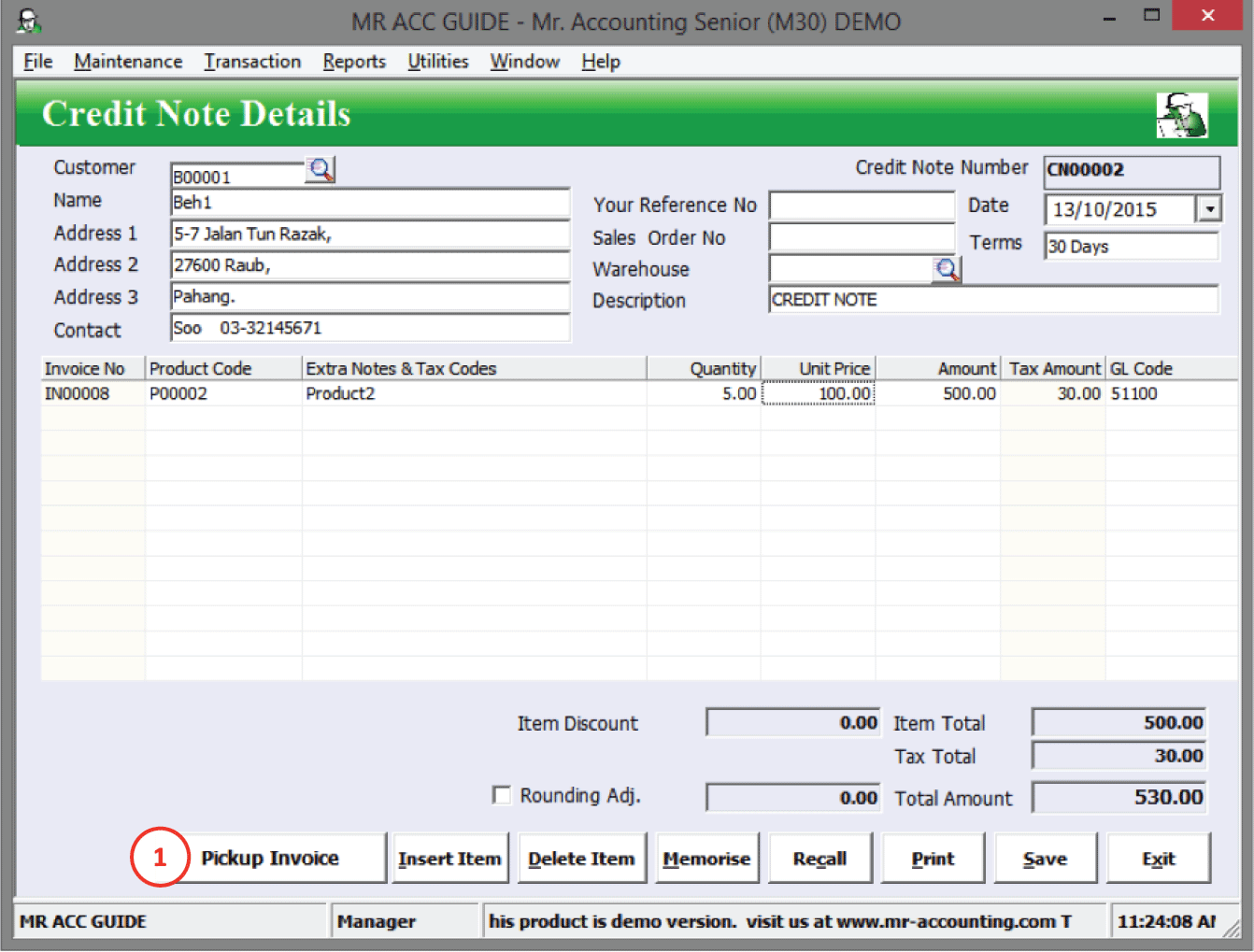Click the Rounding Adj. amount field
Screen dimensions: 1254x952
pyautogui.click(x=793, y=798)
